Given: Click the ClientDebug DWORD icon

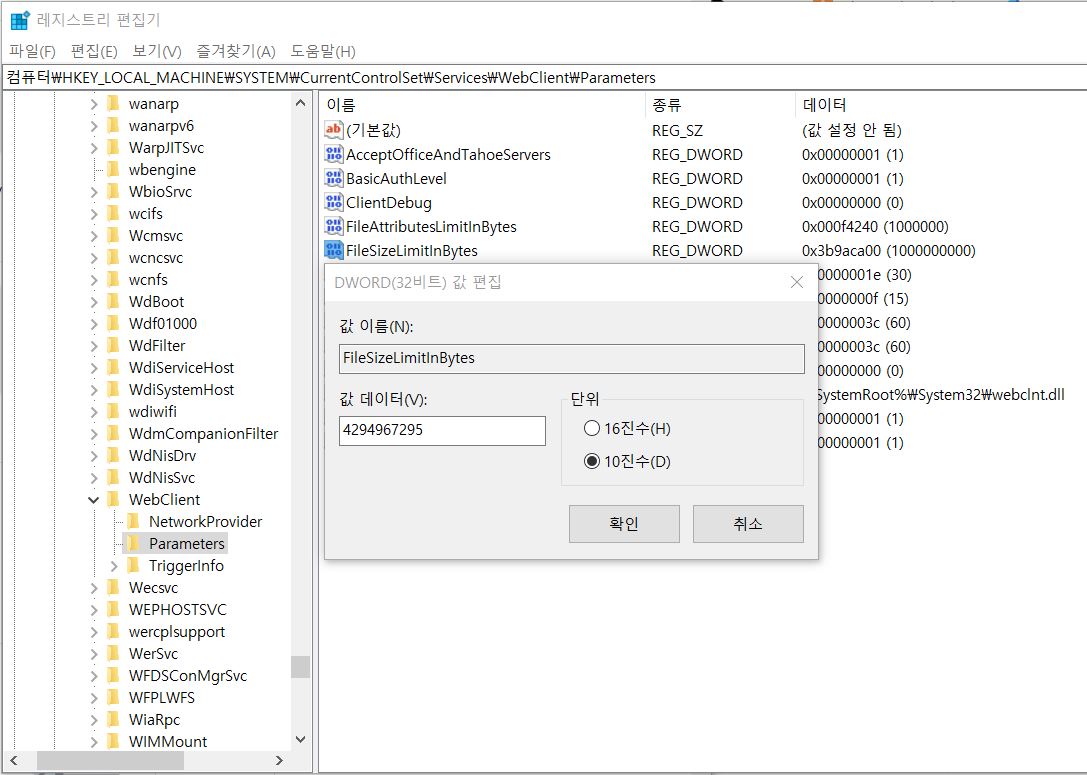Looking at the screenshot, I should (333, 202).
